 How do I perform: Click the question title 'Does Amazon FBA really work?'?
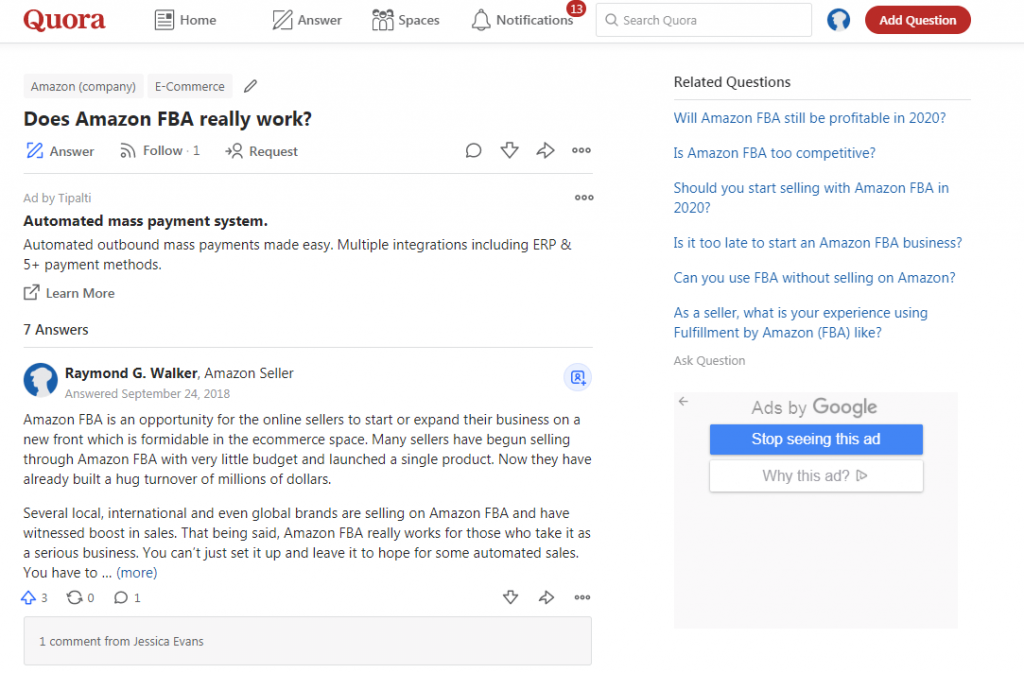tap(168, 119)
